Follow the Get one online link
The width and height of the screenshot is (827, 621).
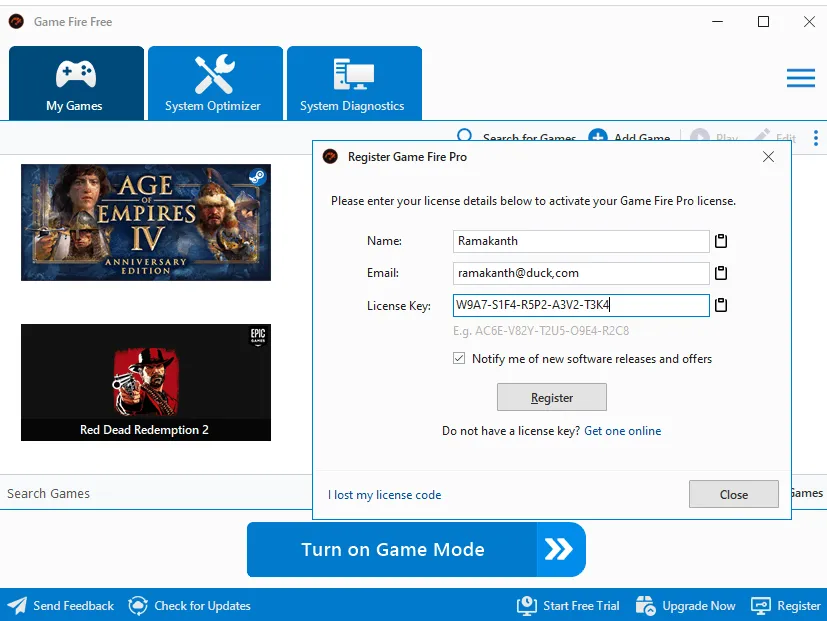(x=622, y=431)
